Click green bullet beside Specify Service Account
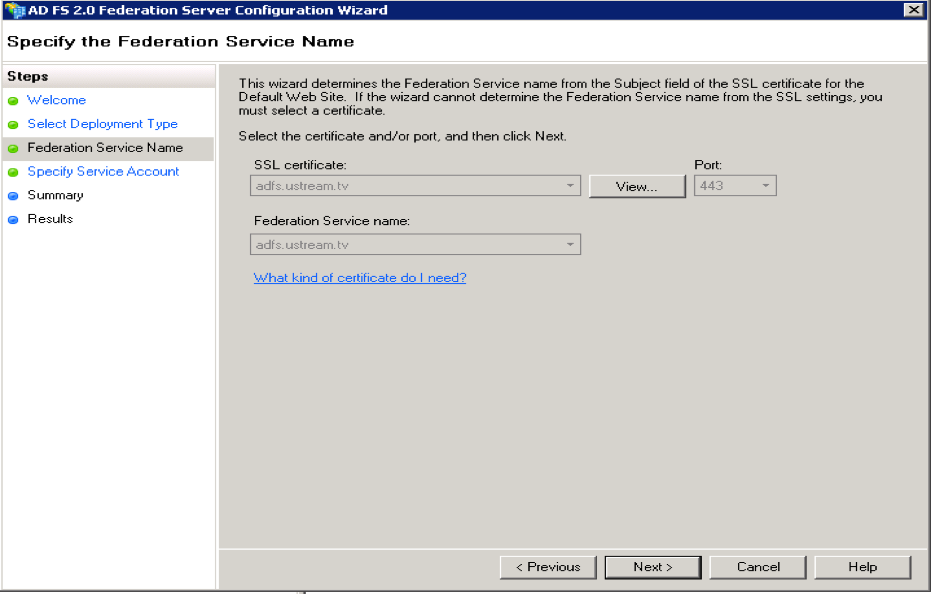 [13, 172]
